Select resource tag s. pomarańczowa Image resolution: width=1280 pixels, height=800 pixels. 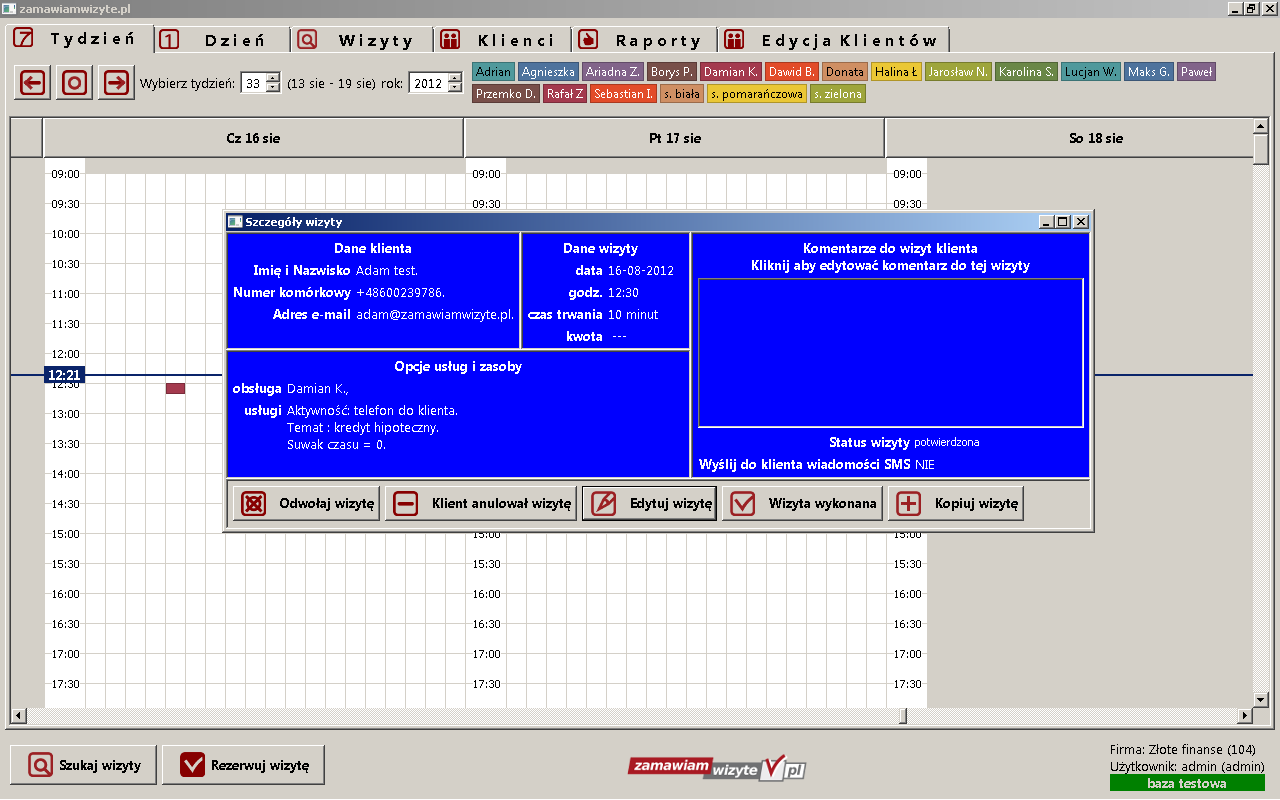coord(757,94)
